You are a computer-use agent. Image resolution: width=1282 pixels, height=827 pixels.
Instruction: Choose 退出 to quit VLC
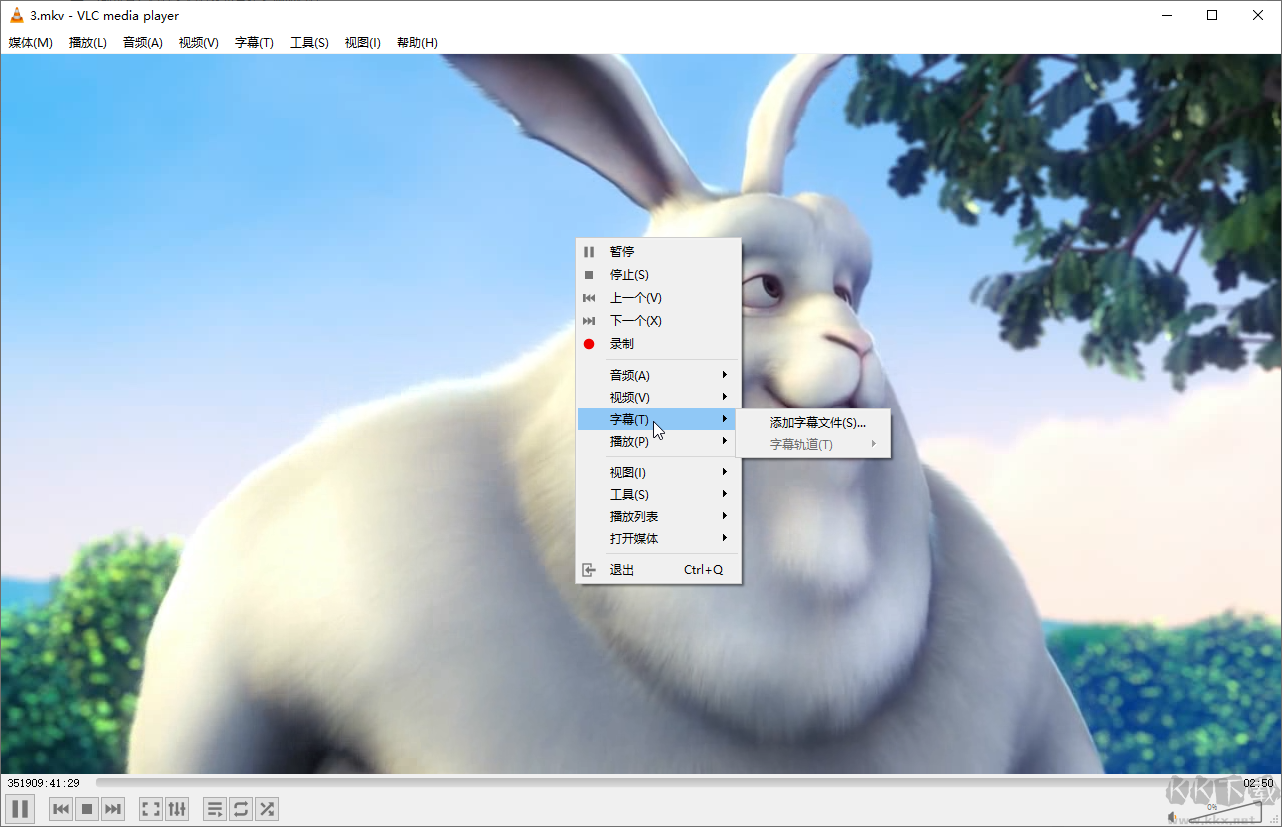[x=621, y=568]
